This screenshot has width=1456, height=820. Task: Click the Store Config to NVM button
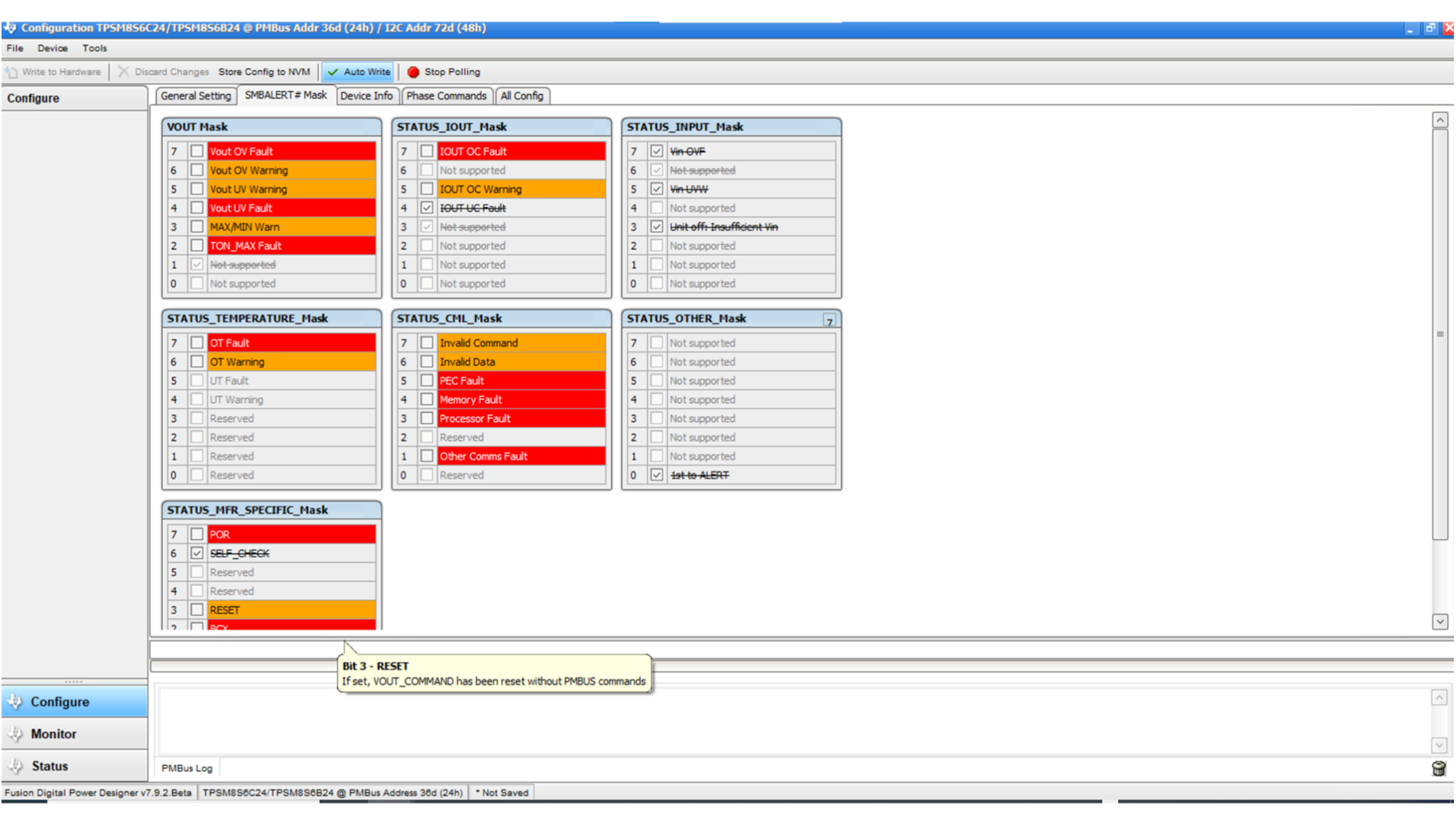[263, 71]
